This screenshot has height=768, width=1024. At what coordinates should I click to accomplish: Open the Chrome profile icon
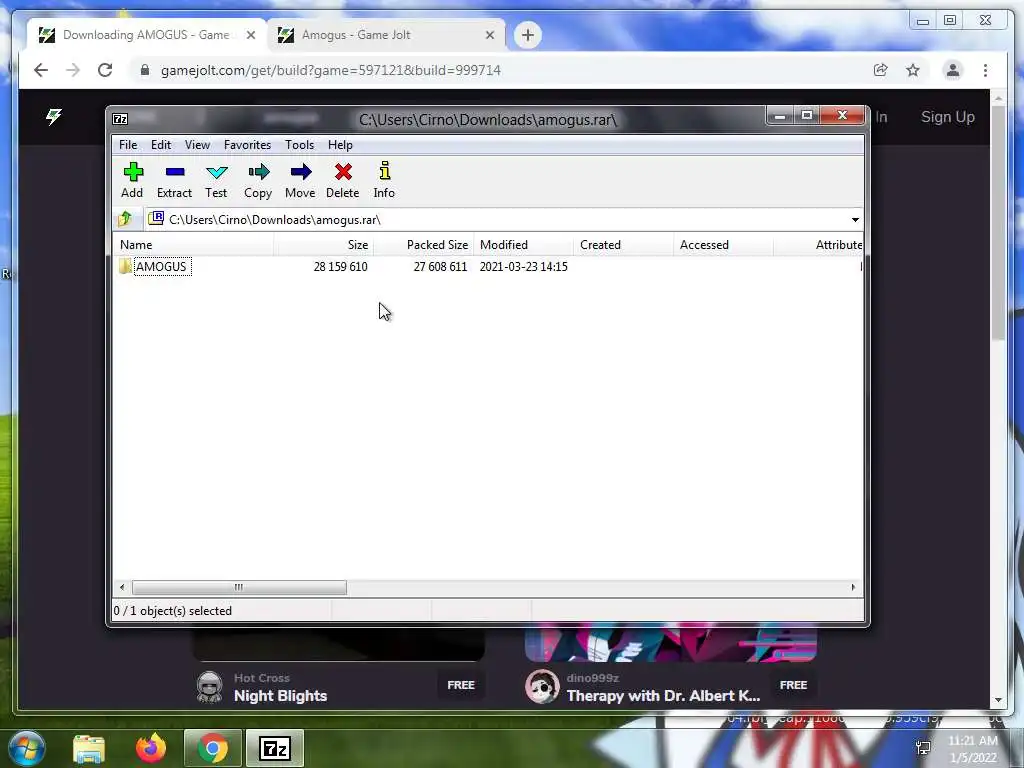(953, 70)
